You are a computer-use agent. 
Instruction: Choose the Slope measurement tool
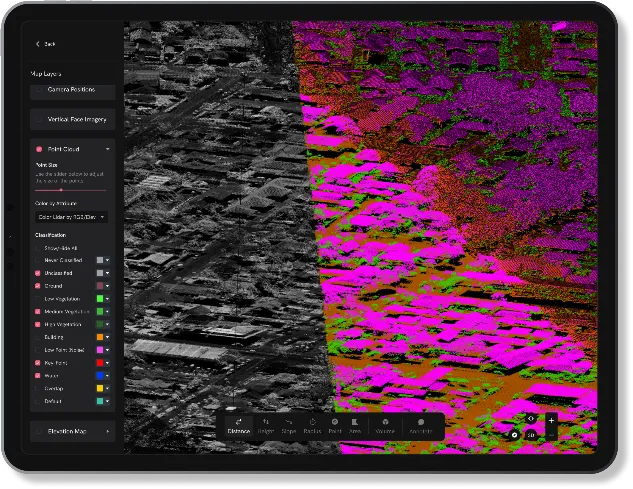tap(288, 425)
